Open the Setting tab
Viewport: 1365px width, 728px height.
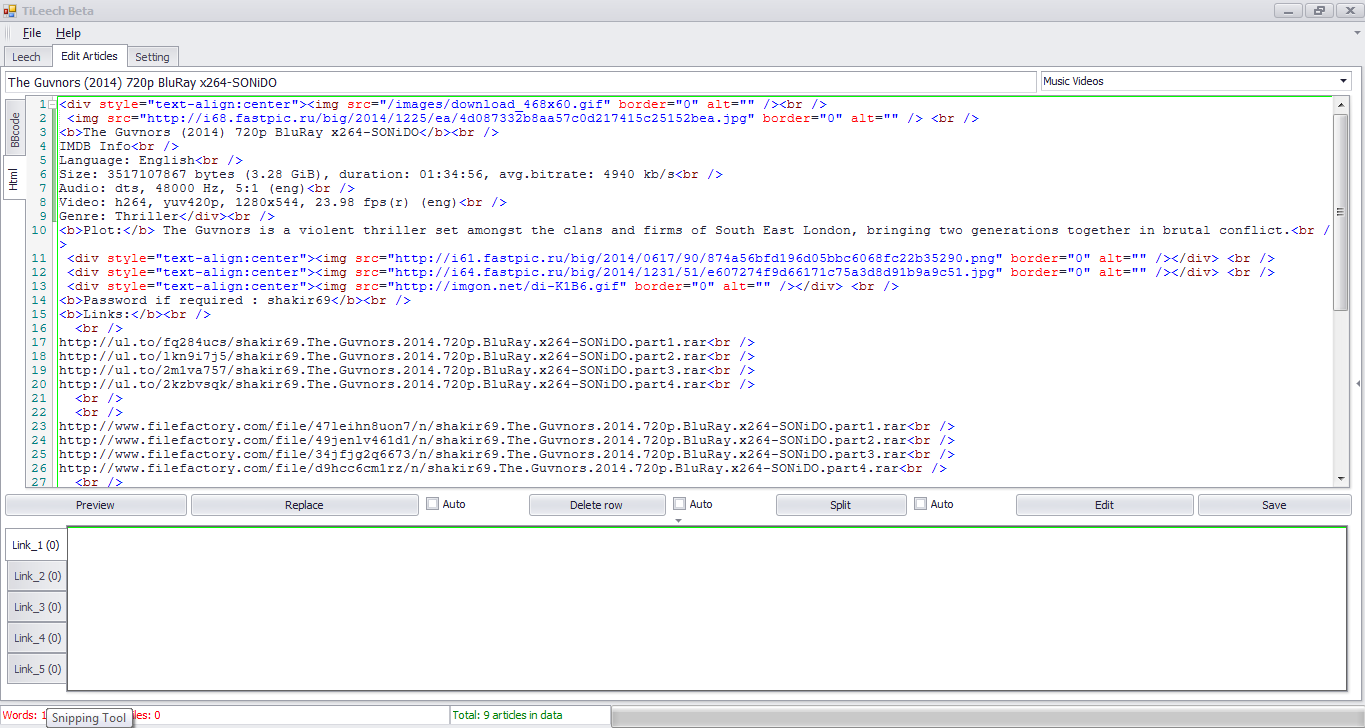[x=153, y=57]
